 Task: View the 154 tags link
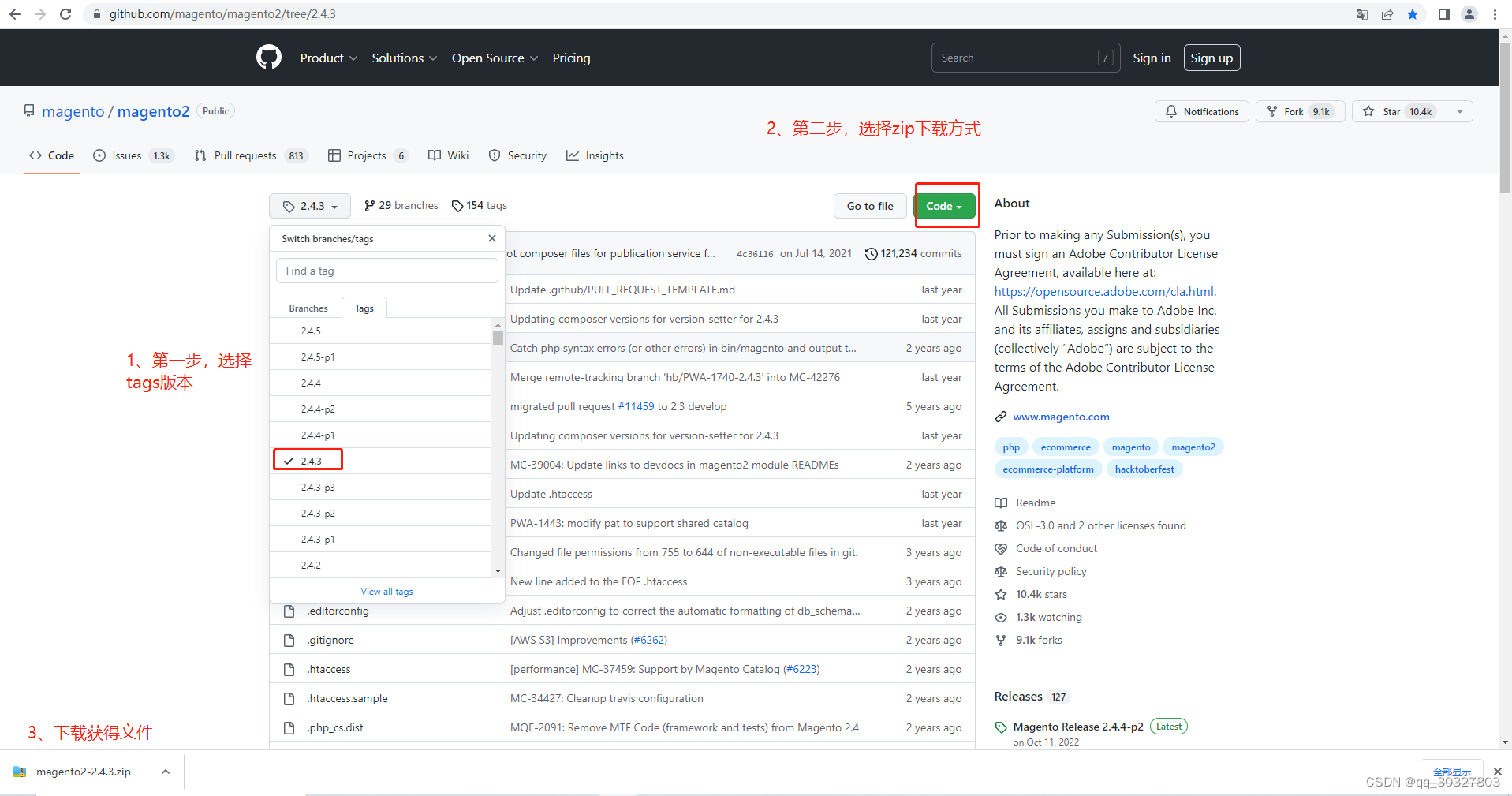(x=479, y=205)
